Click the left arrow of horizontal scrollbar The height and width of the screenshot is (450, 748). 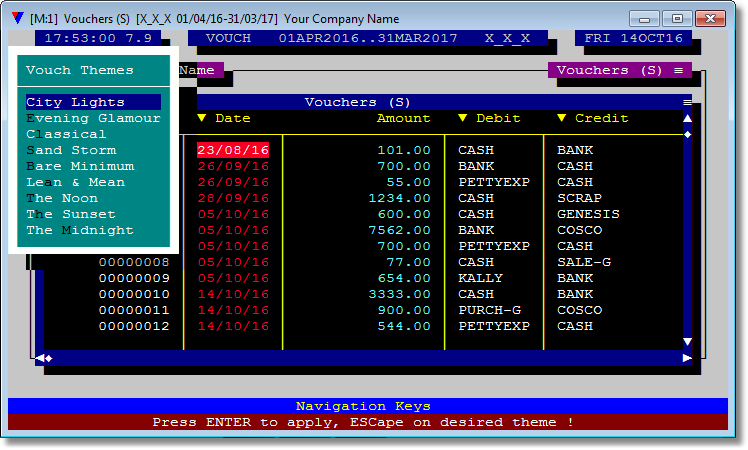pyautogui.click(x=40, y=358)
